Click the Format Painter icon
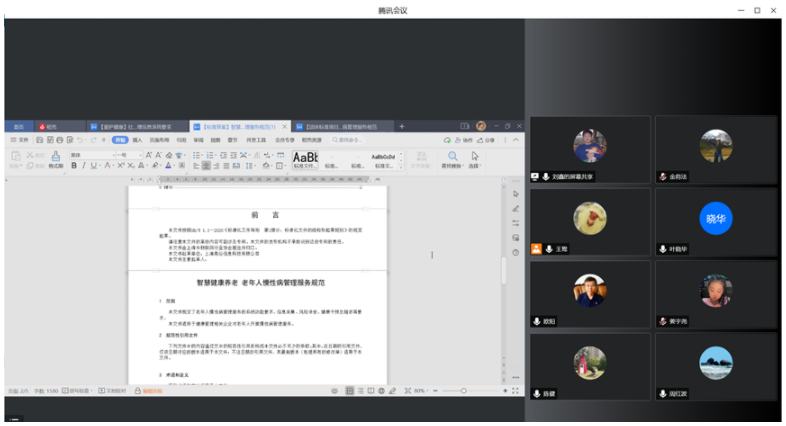786x426 pixels. tap(56, 159)
